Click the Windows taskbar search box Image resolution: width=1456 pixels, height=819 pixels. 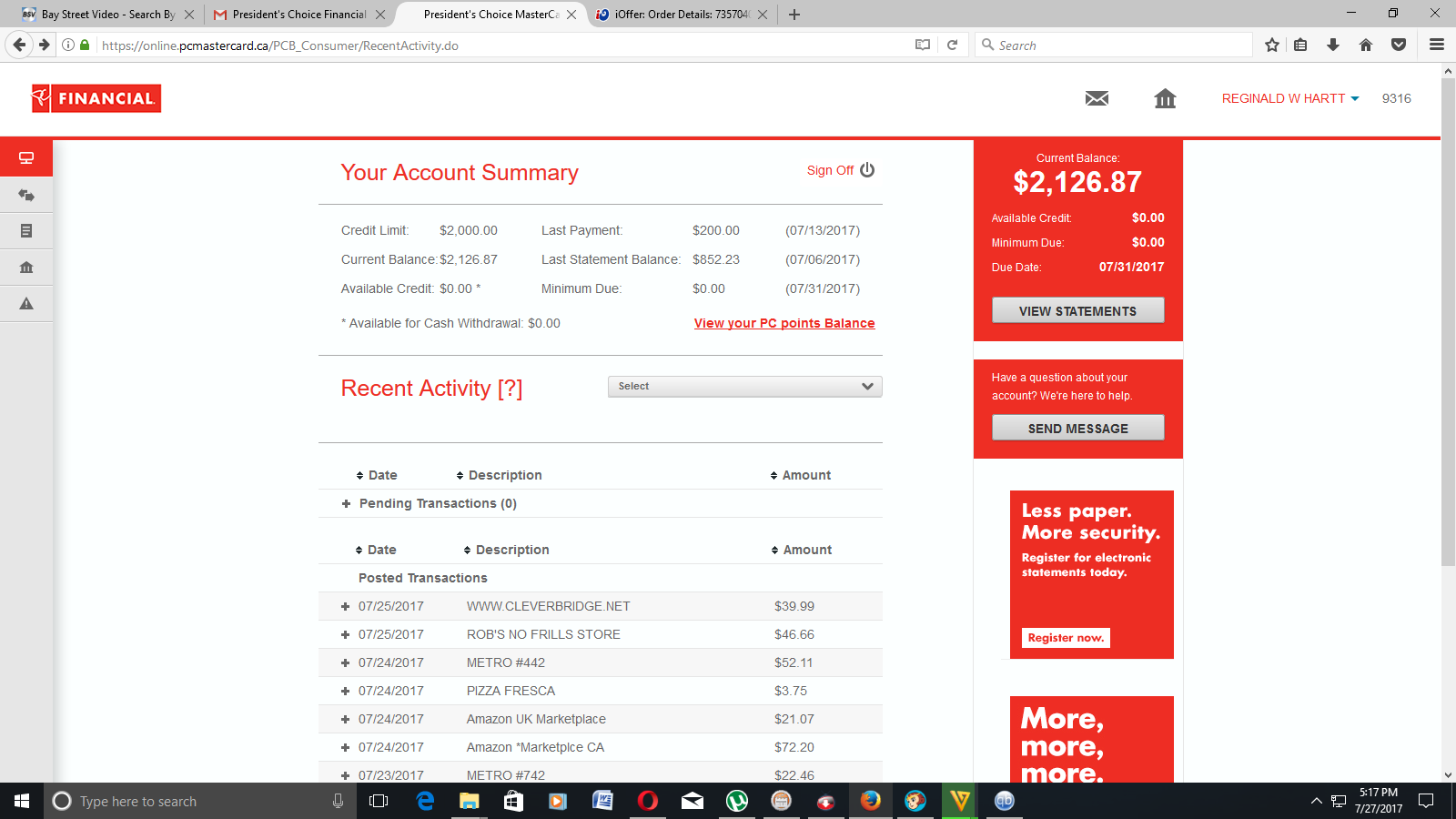[196, 801]
